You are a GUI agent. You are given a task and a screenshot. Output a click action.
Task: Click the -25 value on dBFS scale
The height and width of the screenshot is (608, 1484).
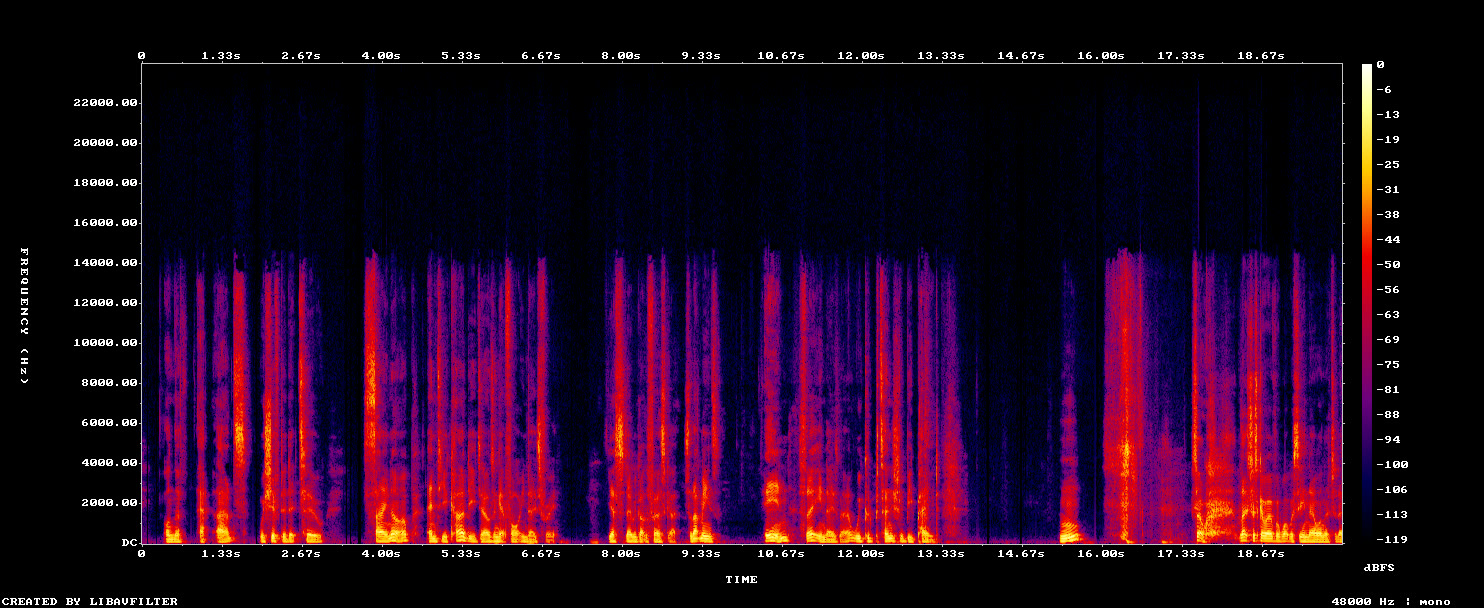[x=1388, y=165]
